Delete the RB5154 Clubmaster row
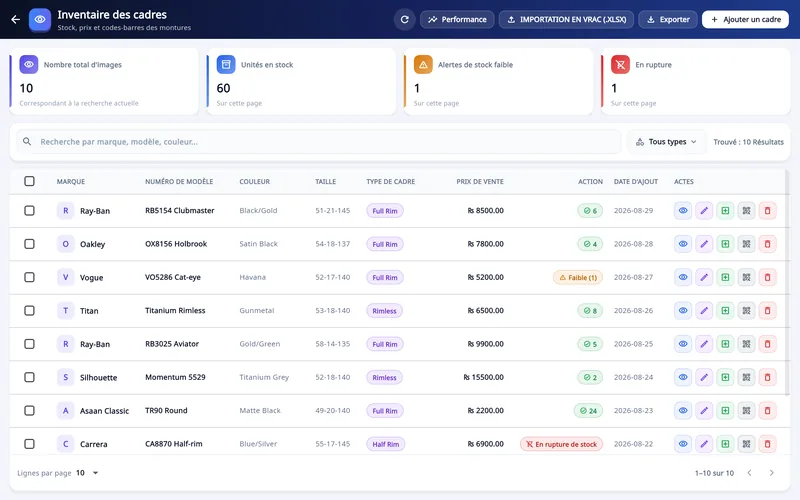This screenshot has height=500, width=800. 767,211
